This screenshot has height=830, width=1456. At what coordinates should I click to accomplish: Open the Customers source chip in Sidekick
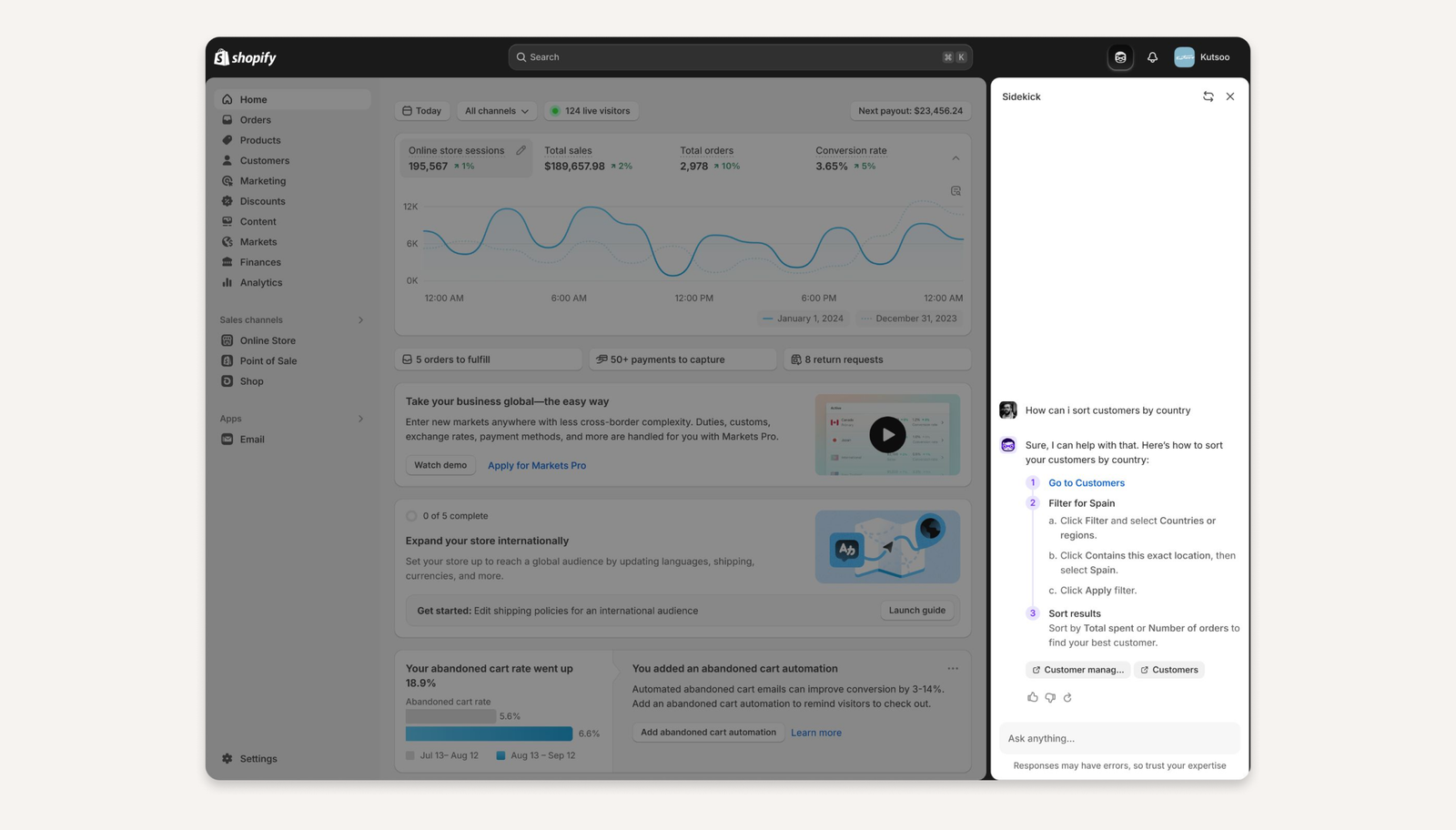coord(1169,670)
